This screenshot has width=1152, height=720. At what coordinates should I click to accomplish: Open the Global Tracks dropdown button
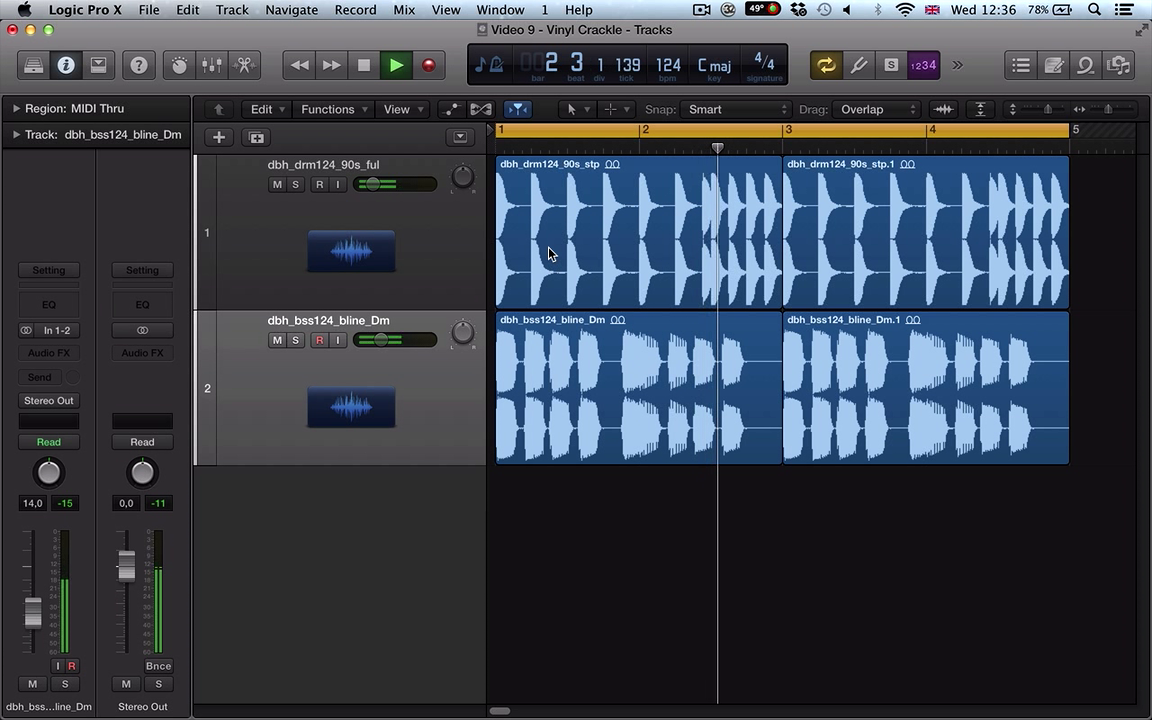pyautogui.click(x=460, y=137)
